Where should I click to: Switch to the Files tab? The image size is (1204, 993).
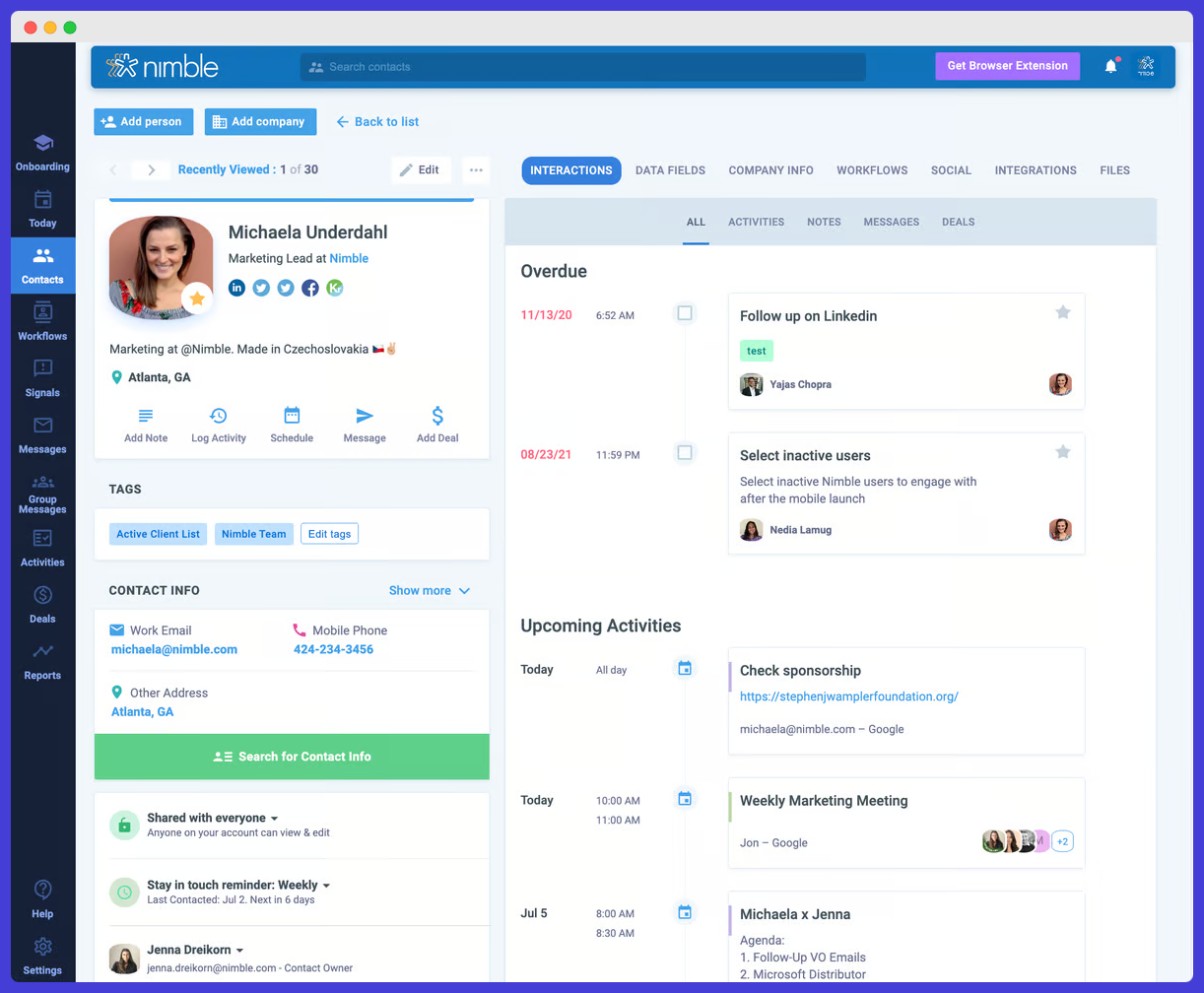(x=1114, y=170)
